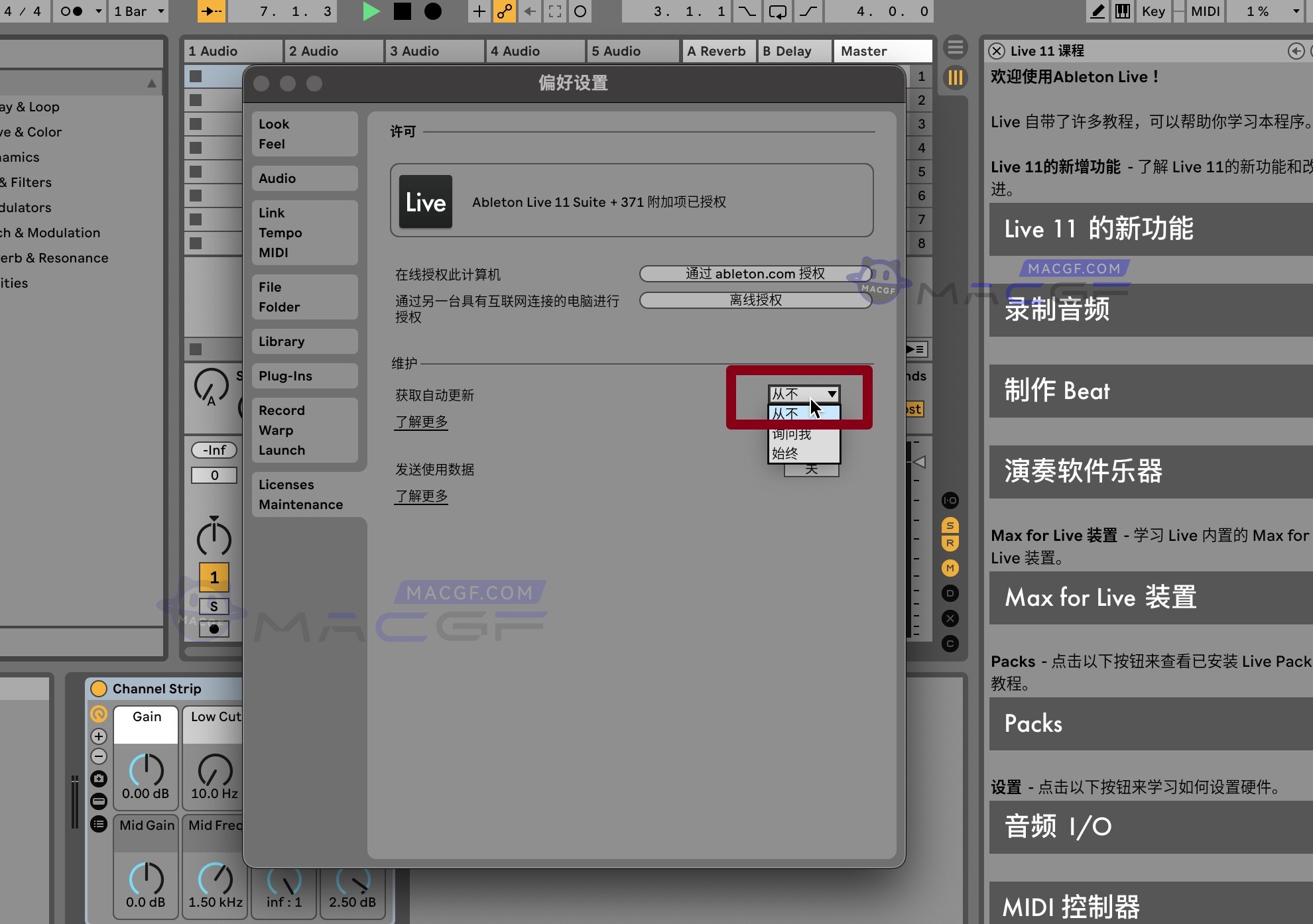Image resolution: width=1313 pixels, height=924 pixels.
Task: Click the 离线授权 button
Action: point(755,300)
